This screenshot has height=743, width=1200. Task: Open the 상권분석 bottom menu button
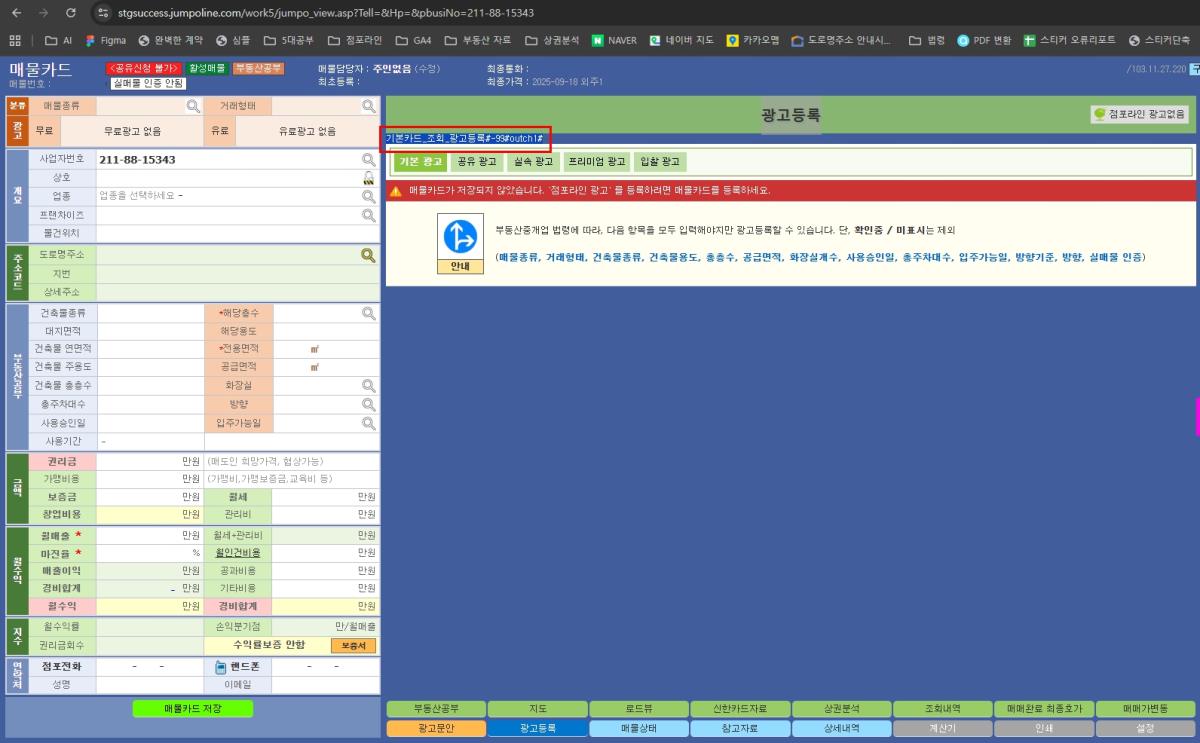pos(840,709)
